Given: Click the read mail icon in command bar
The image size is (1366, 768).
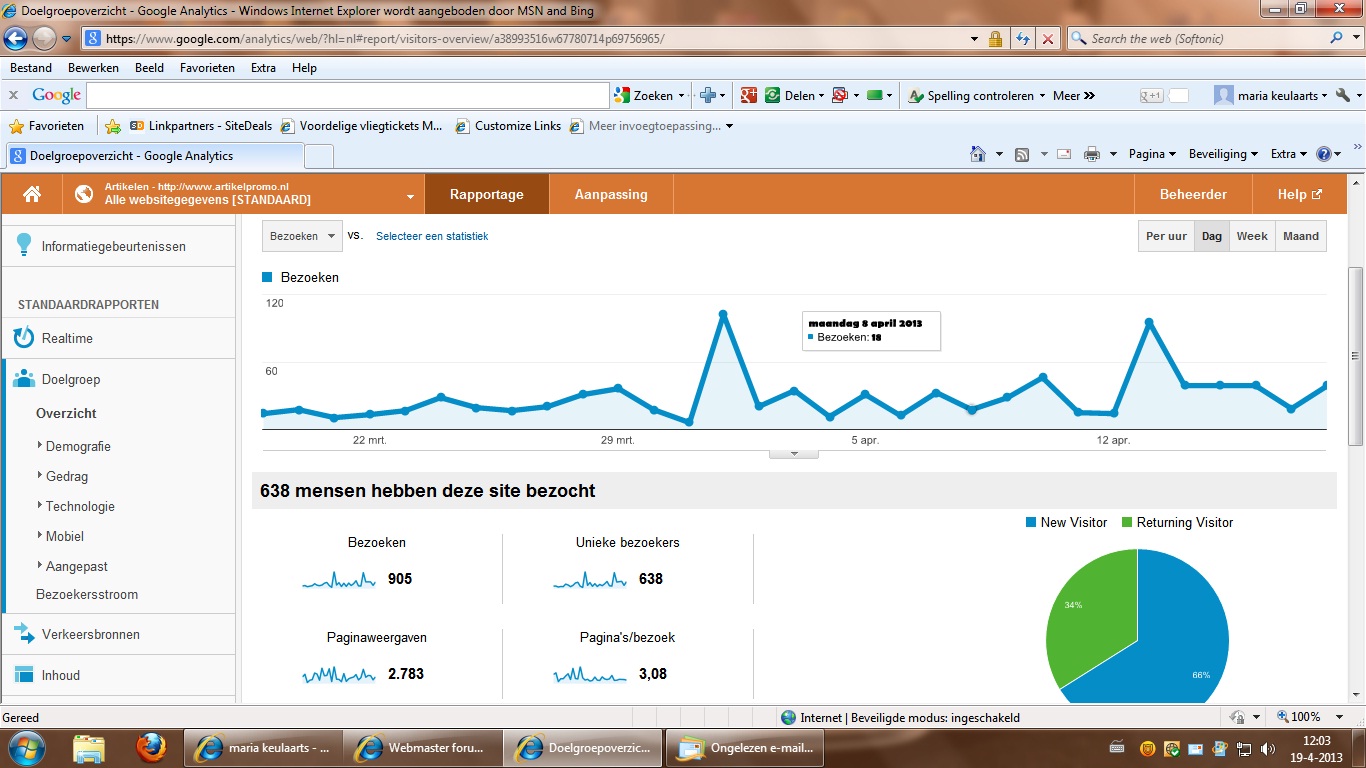Looking at the screenshot, I should tap(1064, 154).
